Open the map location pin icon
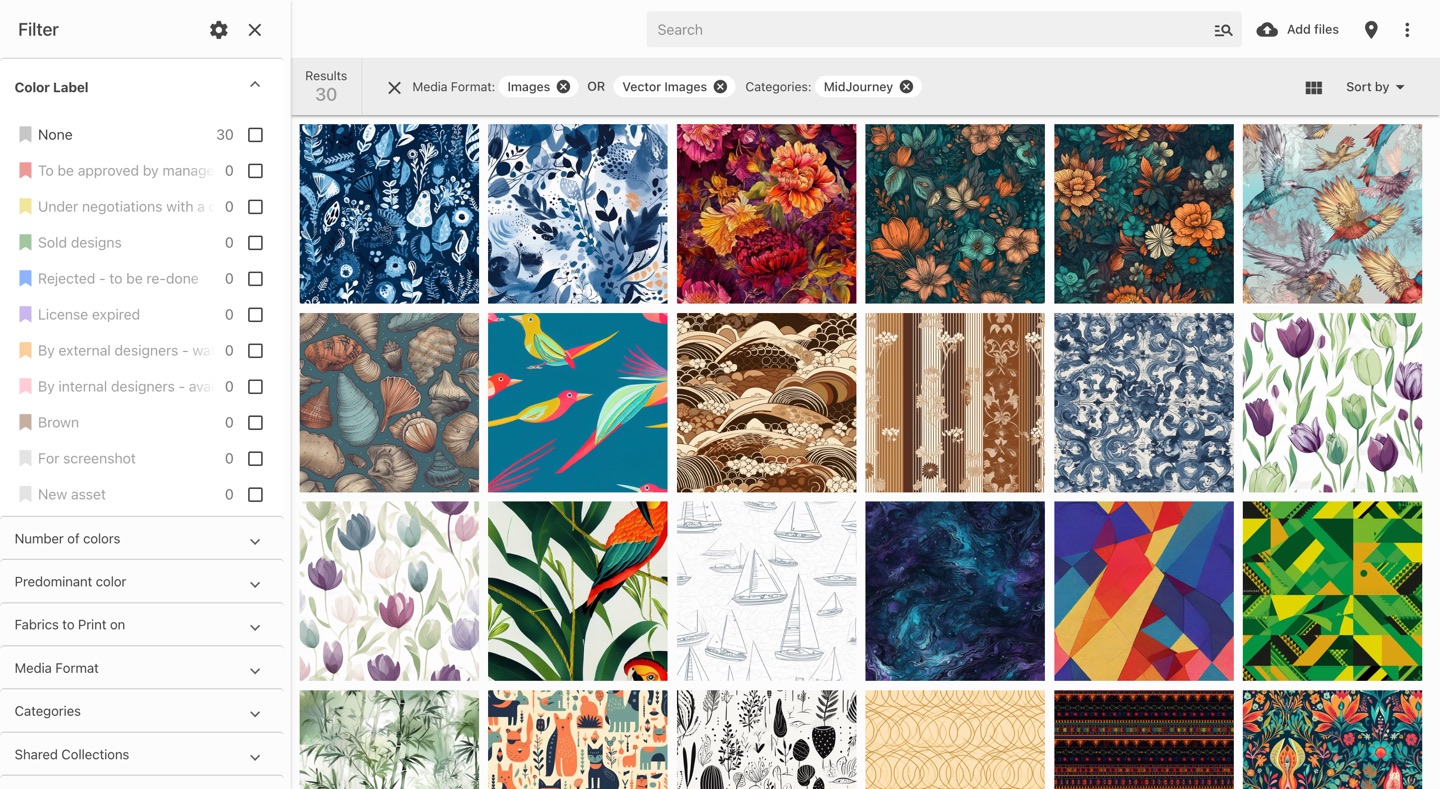 [x=1371, y=30]
